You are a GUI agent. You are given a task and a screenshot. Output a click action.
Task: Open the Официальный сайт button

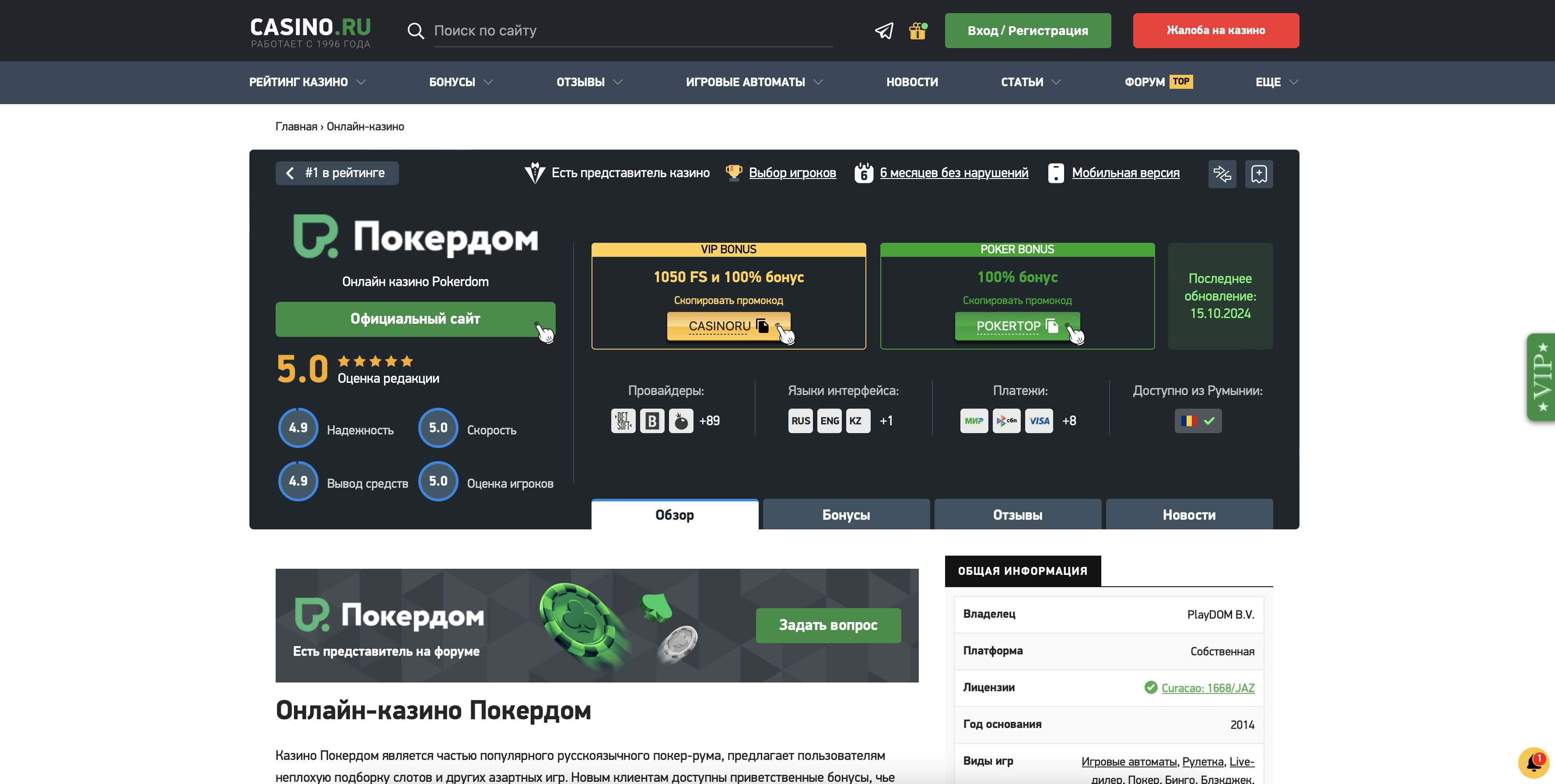[x=415, y=319]
